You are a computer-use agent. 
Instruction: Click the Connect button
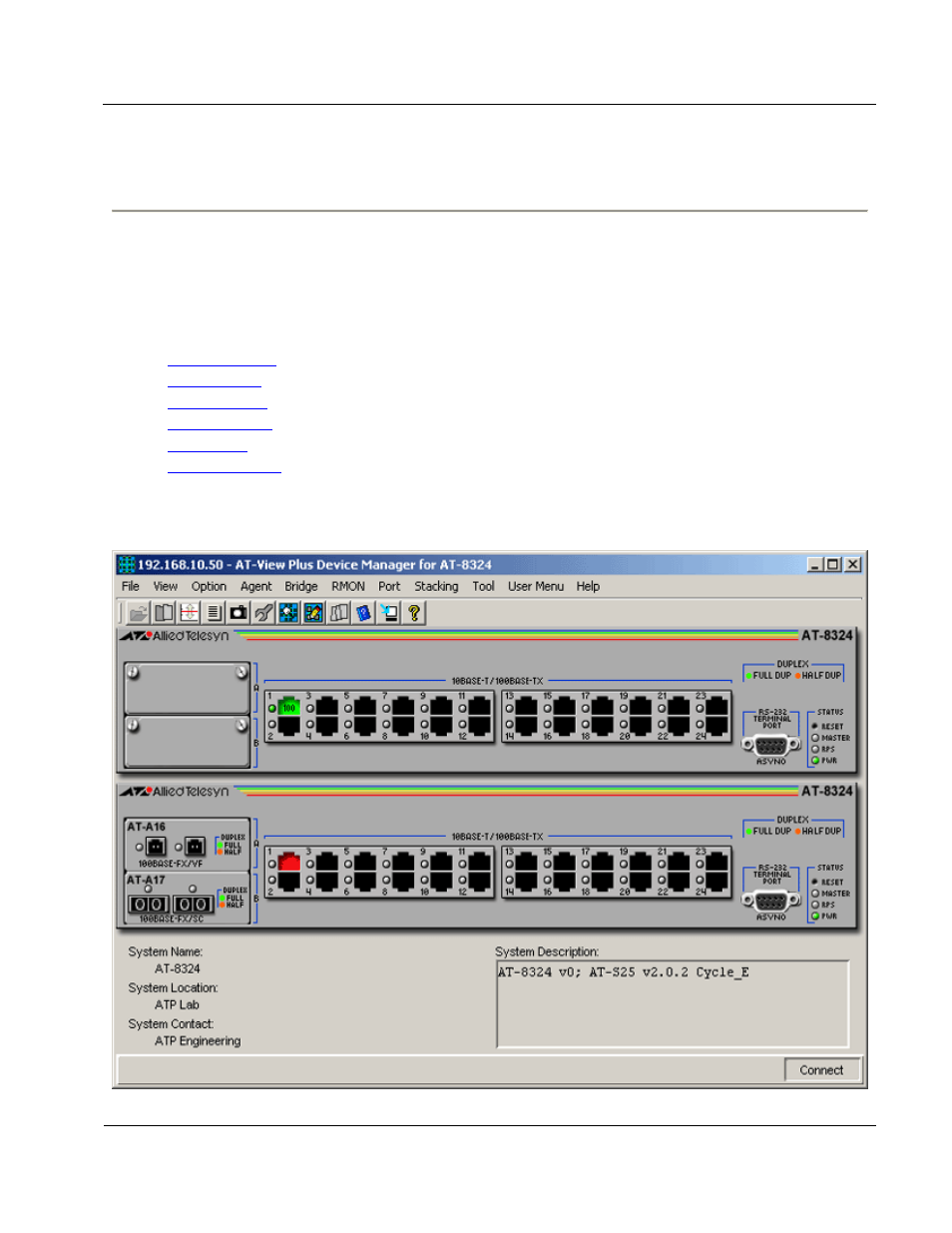point(821,1070)
